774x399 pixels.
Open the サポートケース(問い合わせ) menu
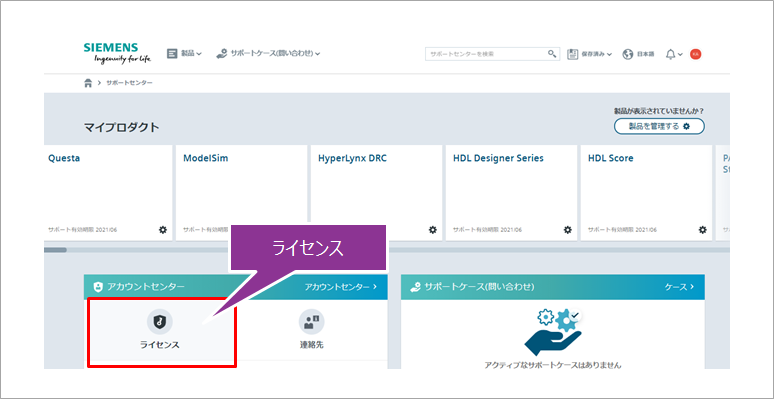(x=269, y=54)
